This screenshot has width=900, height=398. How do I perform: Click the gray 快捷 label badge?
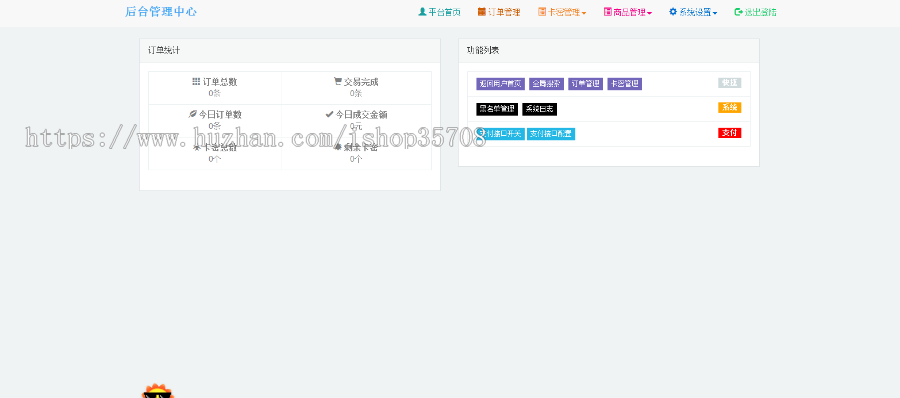coord(730,83)
